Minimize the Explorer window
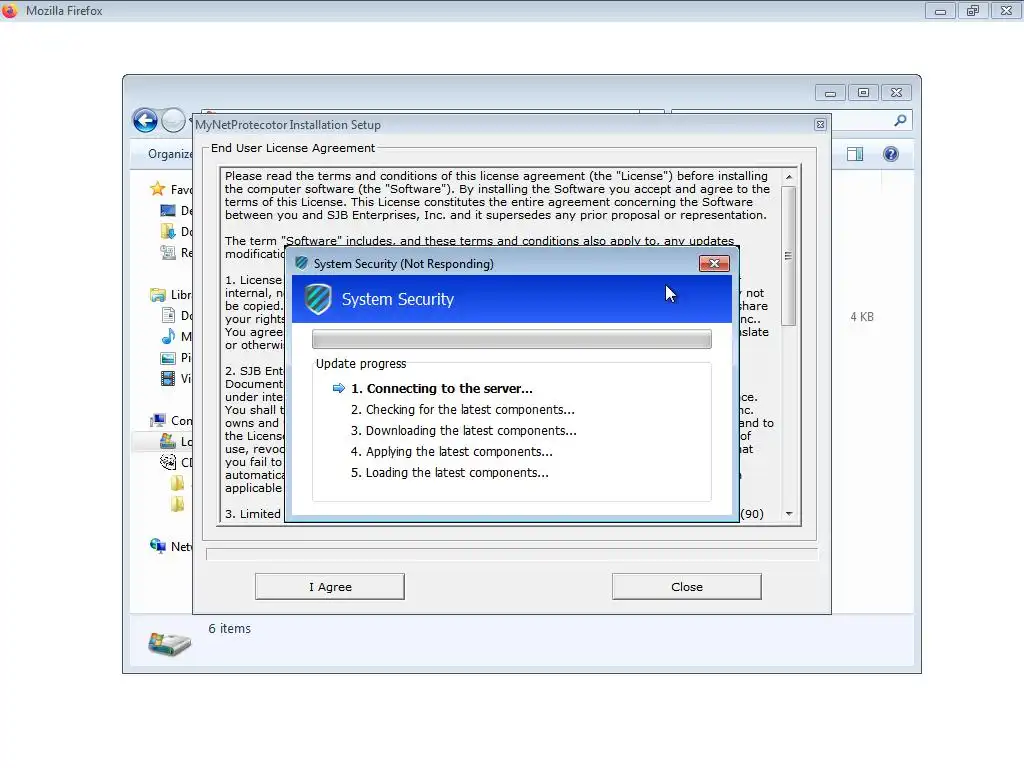1024x768 pixels. [x=830, y=93]
